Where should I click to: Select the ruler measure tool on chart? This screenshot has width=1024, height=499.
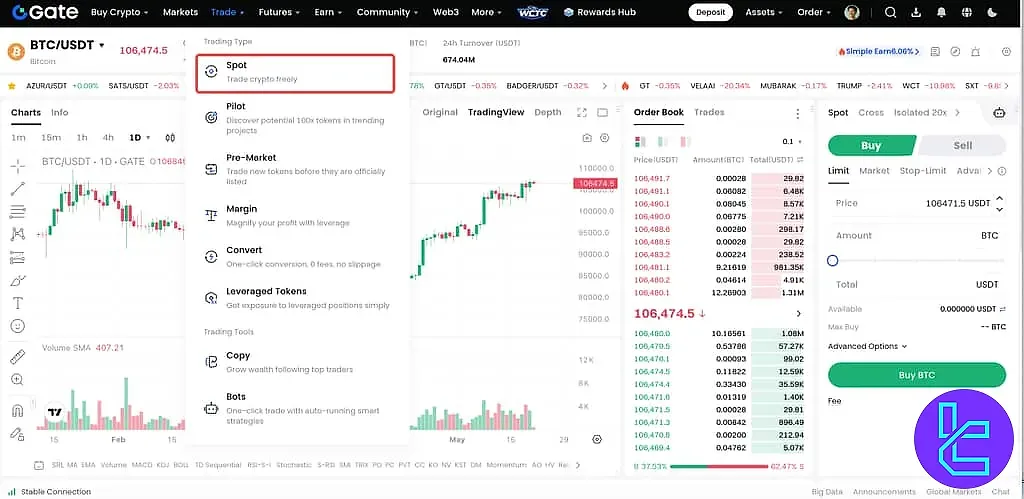coord(17,357)
